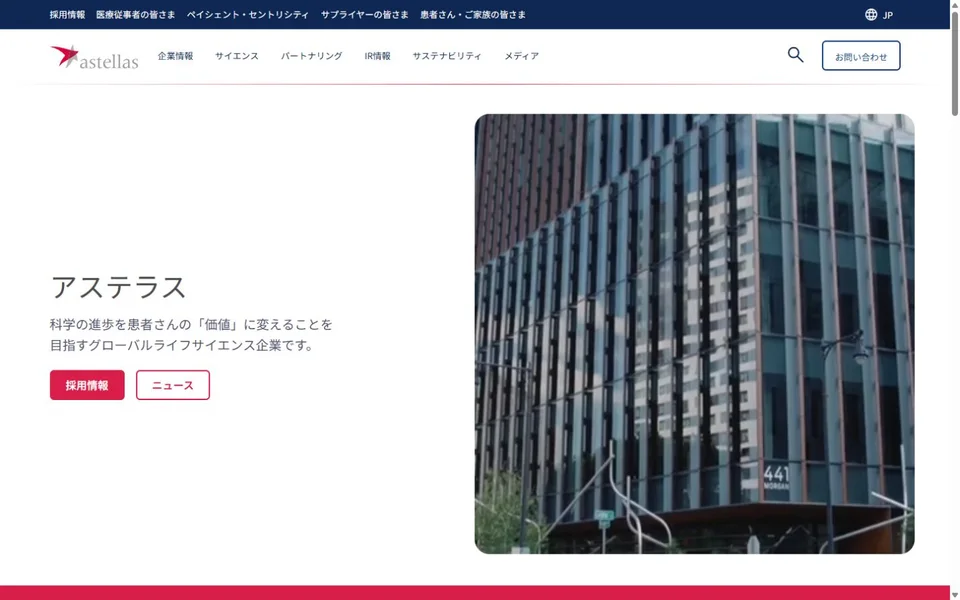Open ペイシェント・セントリシティ link

click(x=247, y=15)
